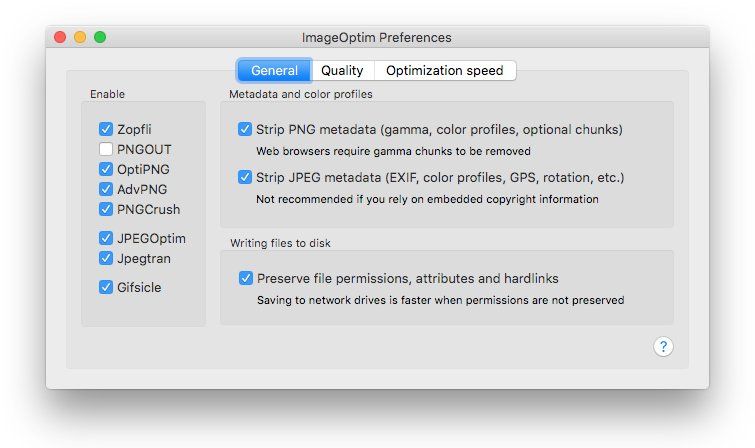Enable the PNGOUT optimizer checkbox

coord(105,149)
